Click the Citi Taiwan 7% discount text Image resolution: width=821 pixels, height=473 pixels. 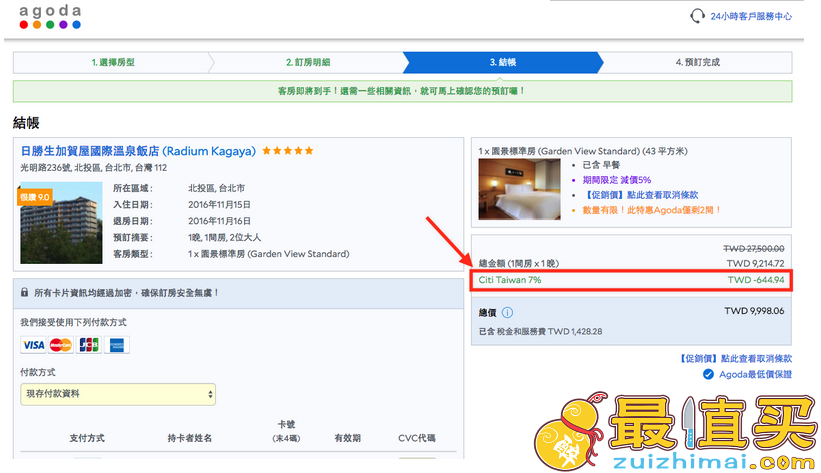[x=509, y=280]
